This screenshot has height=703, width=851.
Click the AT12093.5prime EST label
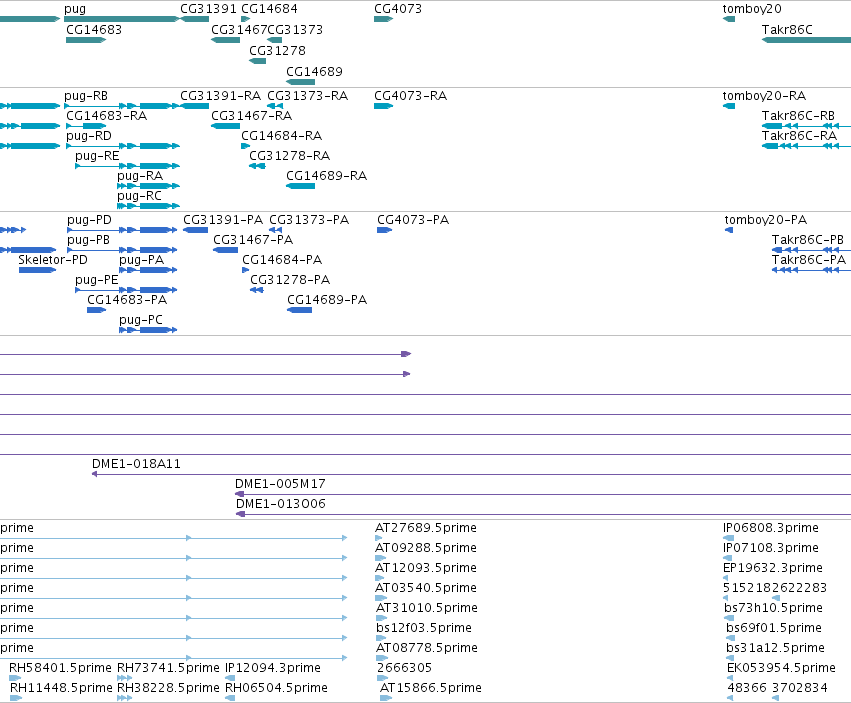coord(426,568)
